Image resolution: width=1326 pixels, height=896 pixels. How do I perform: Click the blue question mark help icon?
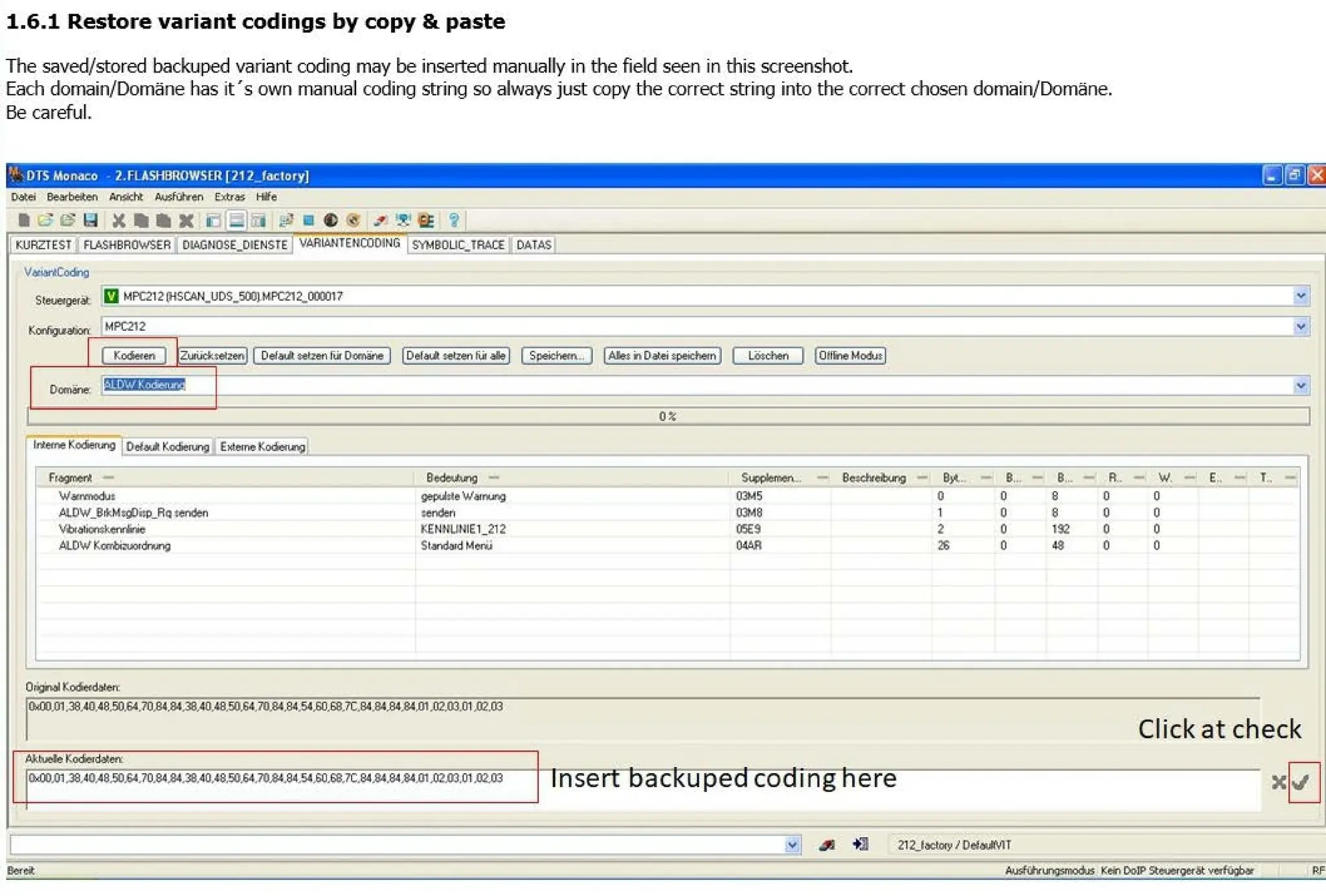point(454,221)
